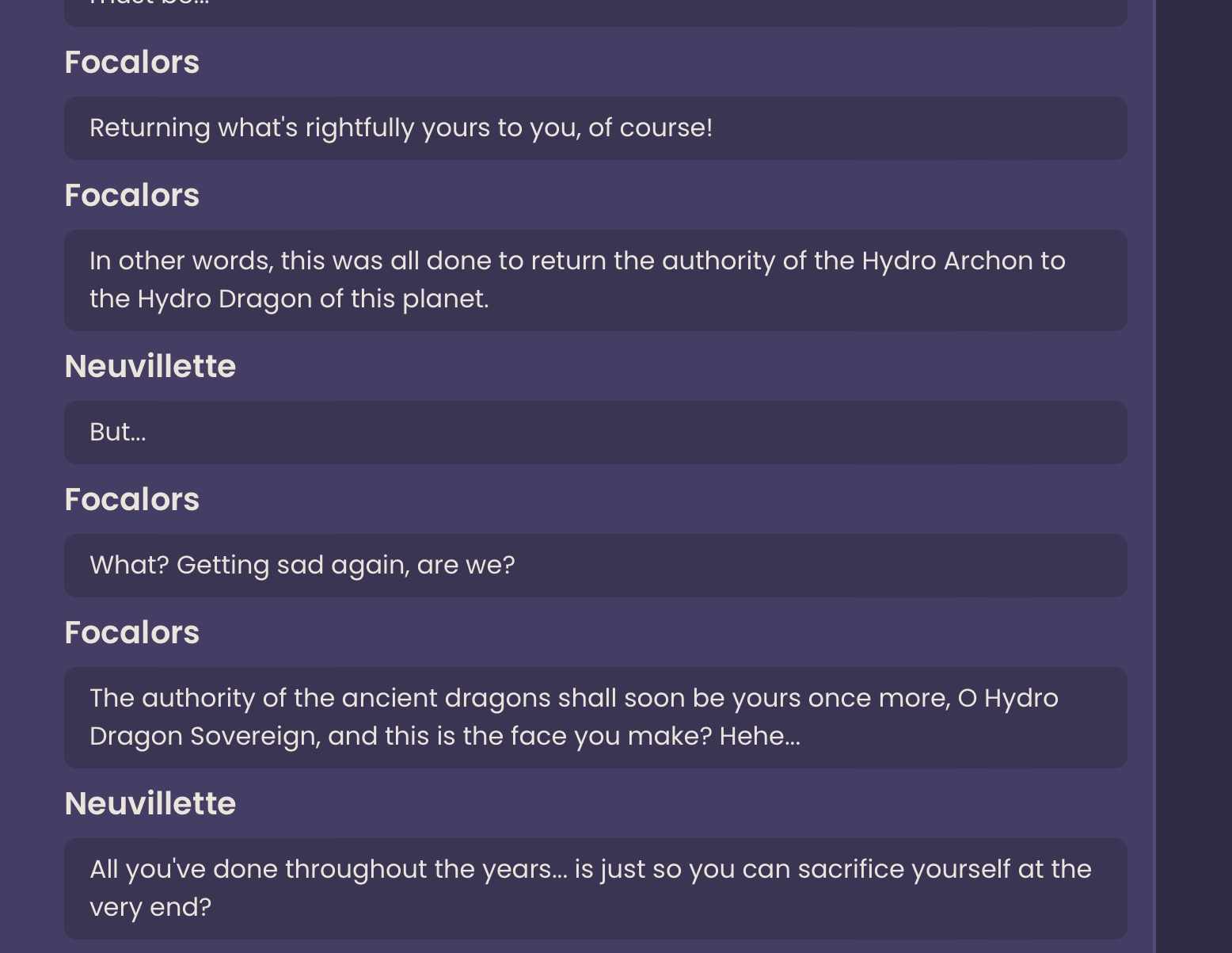Click the Focalors name above "In other words"
This screenshot has height=953, width=1232.
click(131, 196)
